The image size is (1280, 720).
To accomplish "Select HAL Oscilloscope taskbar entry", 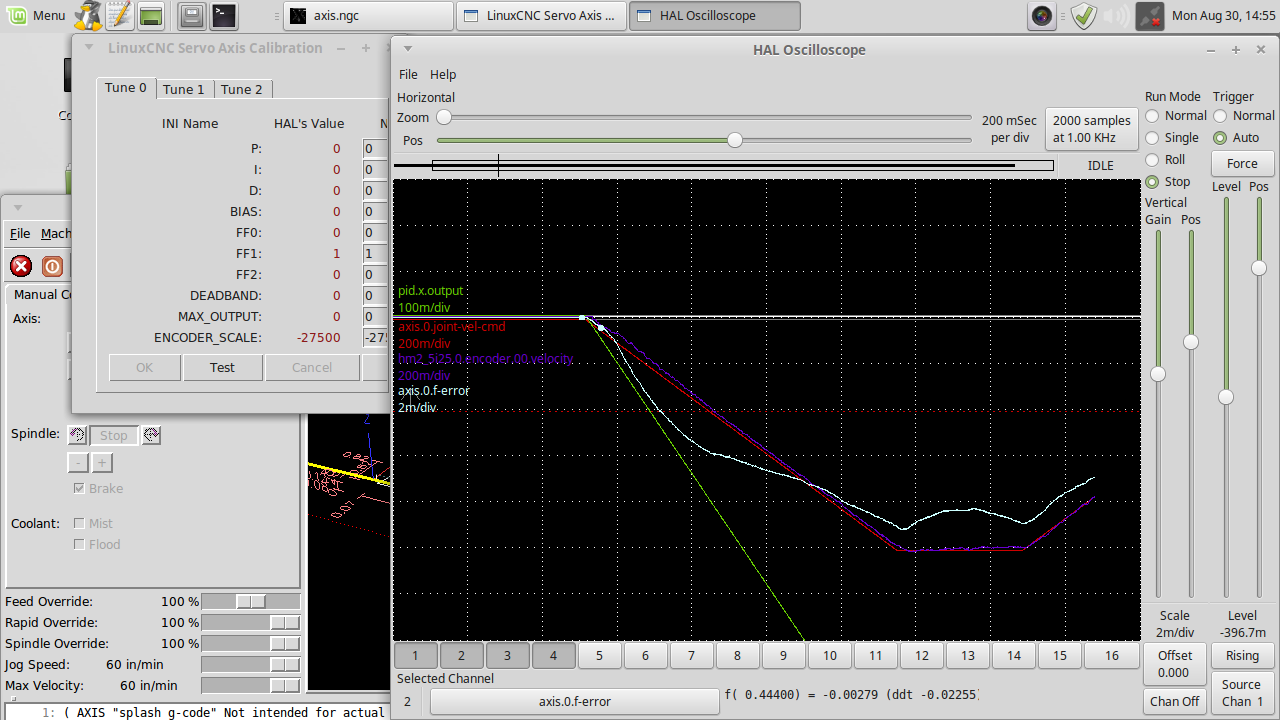I will point(716,15).
